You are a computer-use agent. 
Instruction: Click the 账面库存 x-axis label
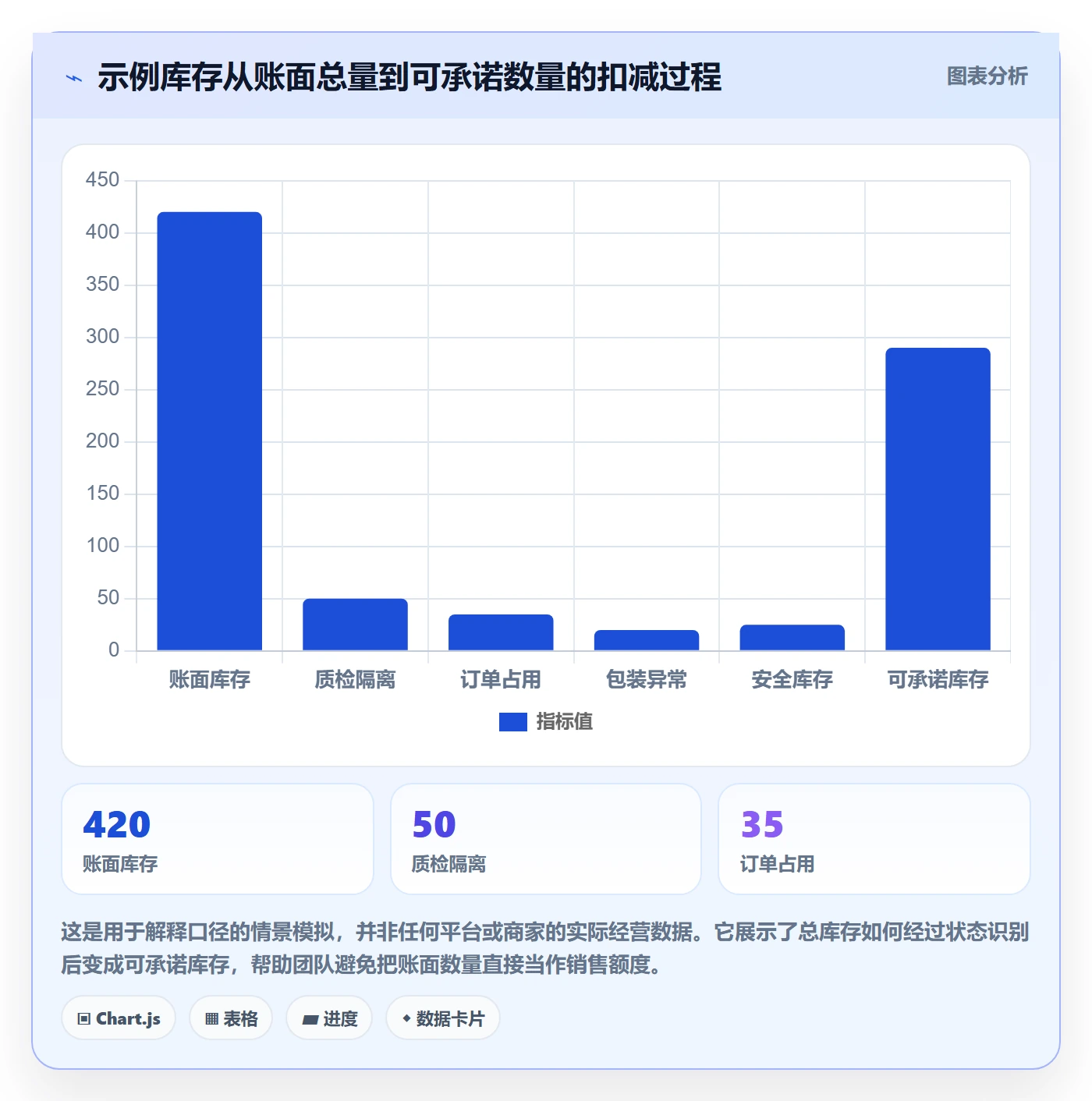point(210,680)
